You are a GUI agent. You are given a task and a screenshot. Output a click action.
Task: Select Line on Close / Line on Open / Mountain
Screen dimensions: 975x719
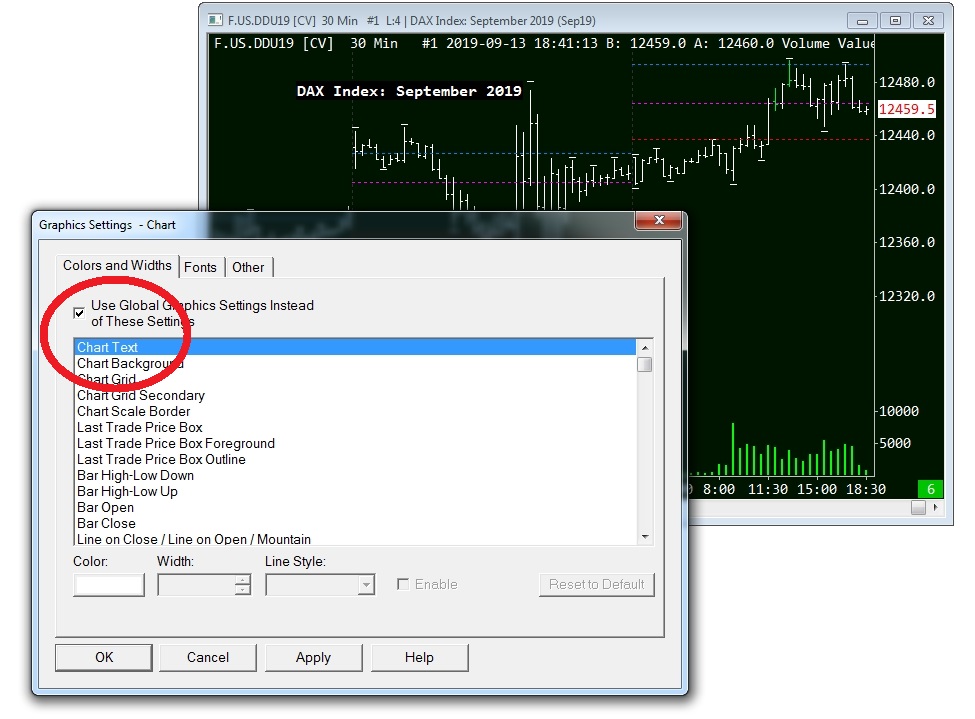point(355,539)
